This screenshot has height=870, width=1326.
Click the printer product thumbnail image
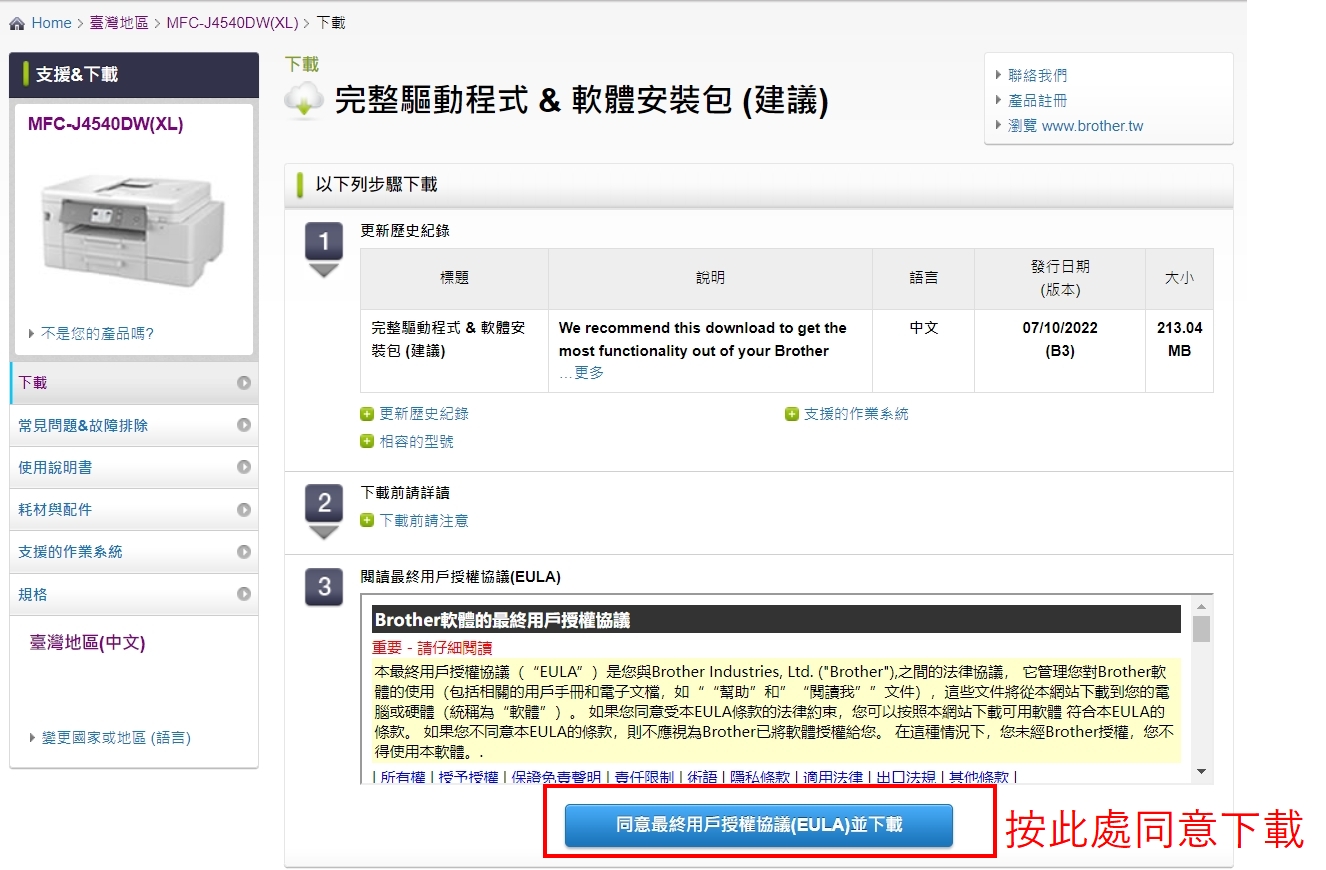[x=132, y=230]
